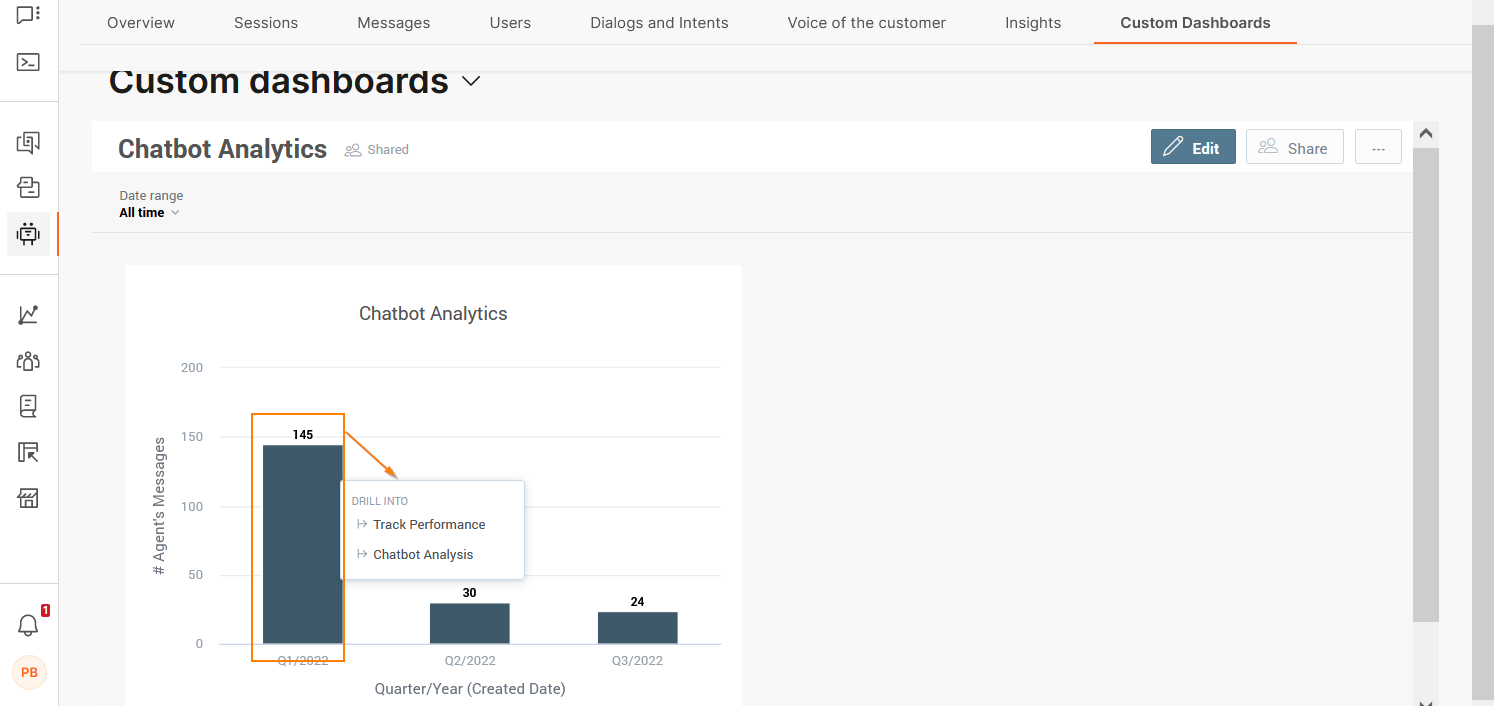This screenshot has width=1494, height=706.
Task: Click the dashboard scrollbar up arrow
Action: 1426,133
